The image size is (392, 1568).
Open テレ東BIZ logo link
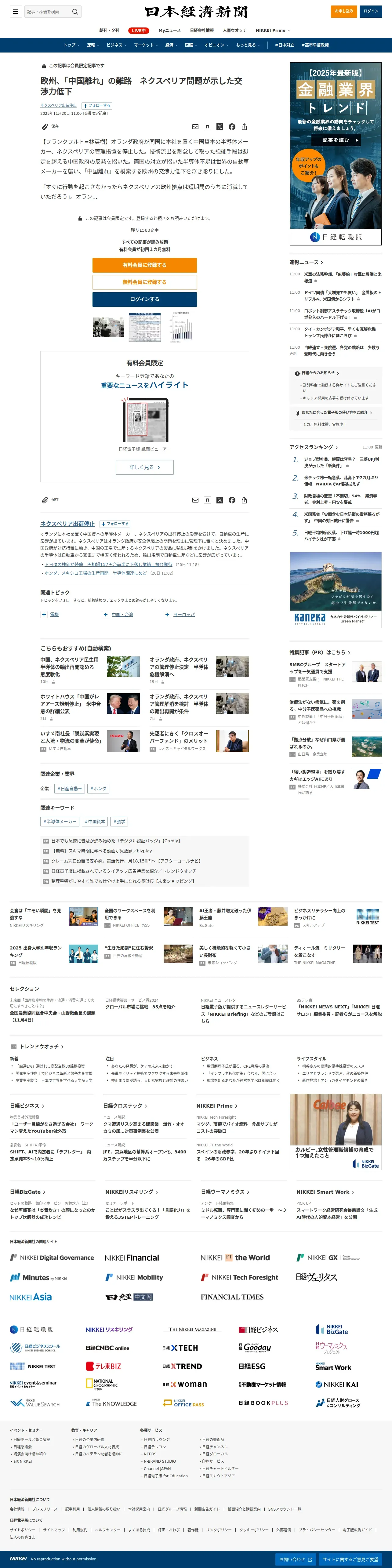click(x=103, y=1366)
